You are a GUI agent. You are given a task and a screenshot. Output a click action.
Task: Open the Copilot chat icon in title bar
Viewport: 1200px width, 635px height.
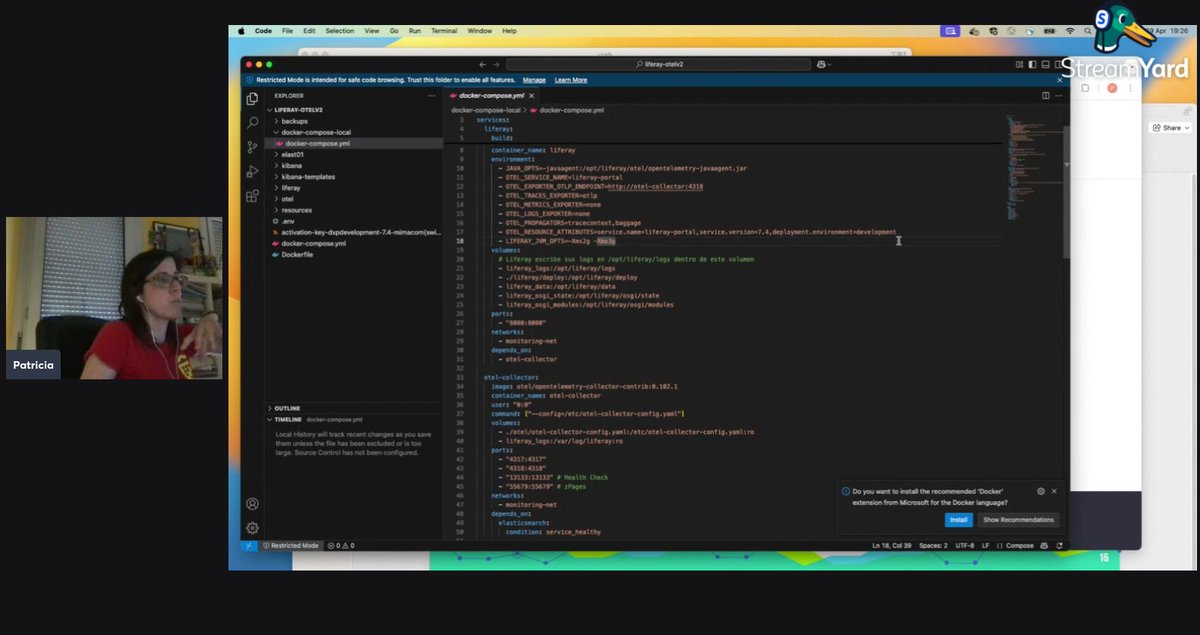pyautogui.click(x=822, y=64)
